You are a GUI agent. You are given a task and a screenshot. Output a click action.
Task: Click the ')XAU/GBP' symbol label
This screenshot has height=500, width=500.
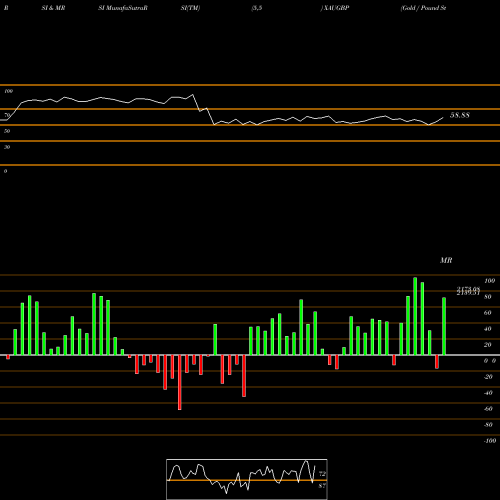(x=335, y=8)
